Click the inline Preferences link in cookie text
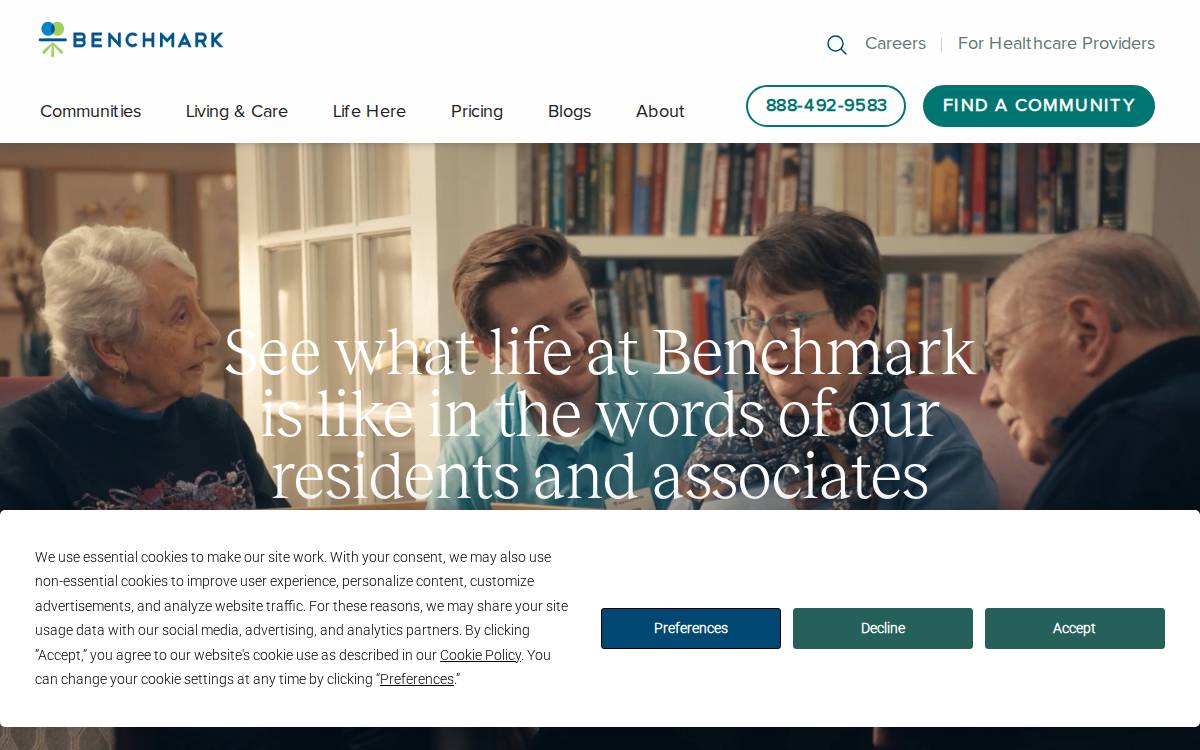The width and height of the screenshot is (1200, 750). (x=417, y=679)
